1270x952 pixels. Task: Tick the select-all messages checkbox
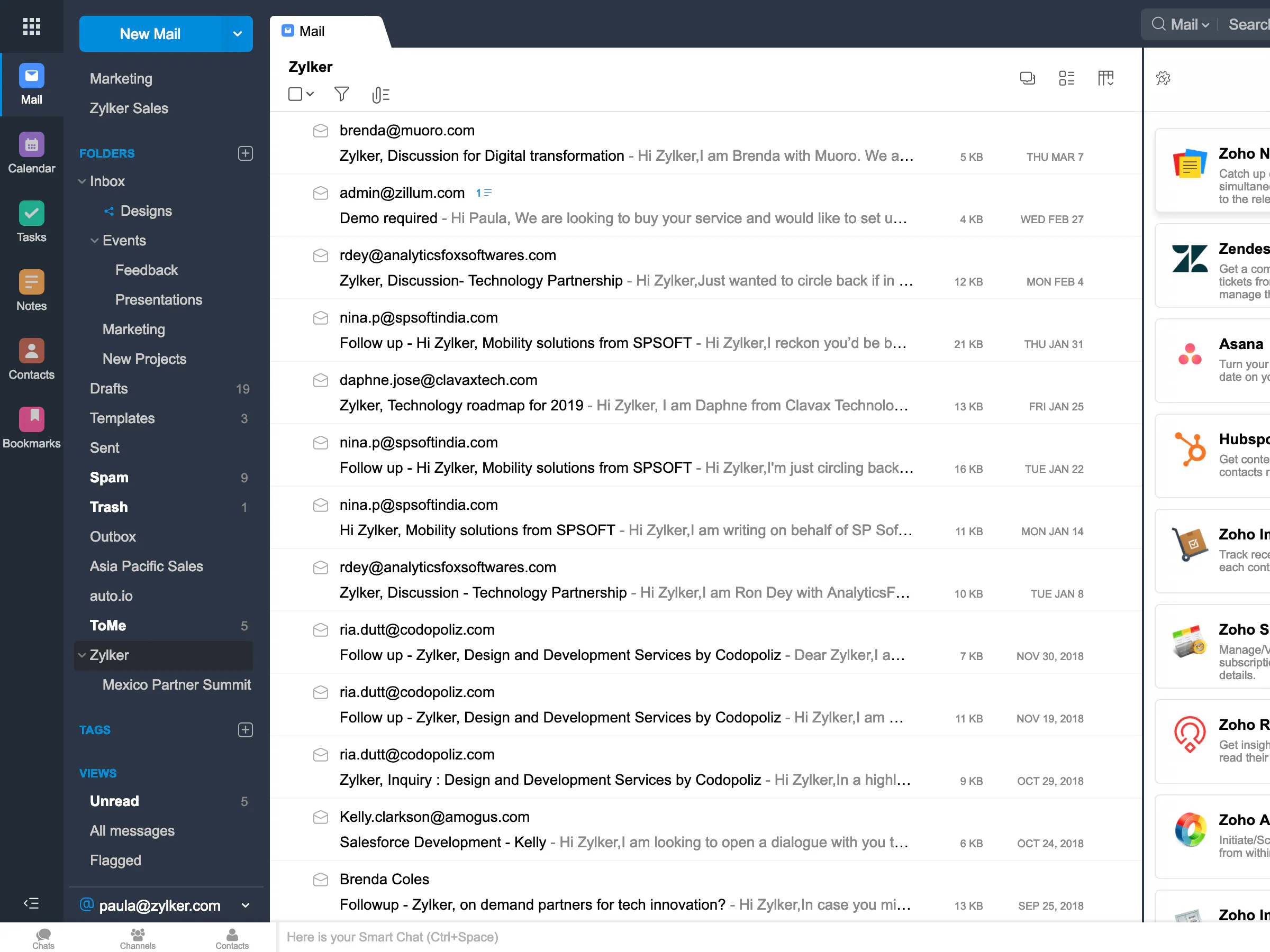tap(295, 94)
